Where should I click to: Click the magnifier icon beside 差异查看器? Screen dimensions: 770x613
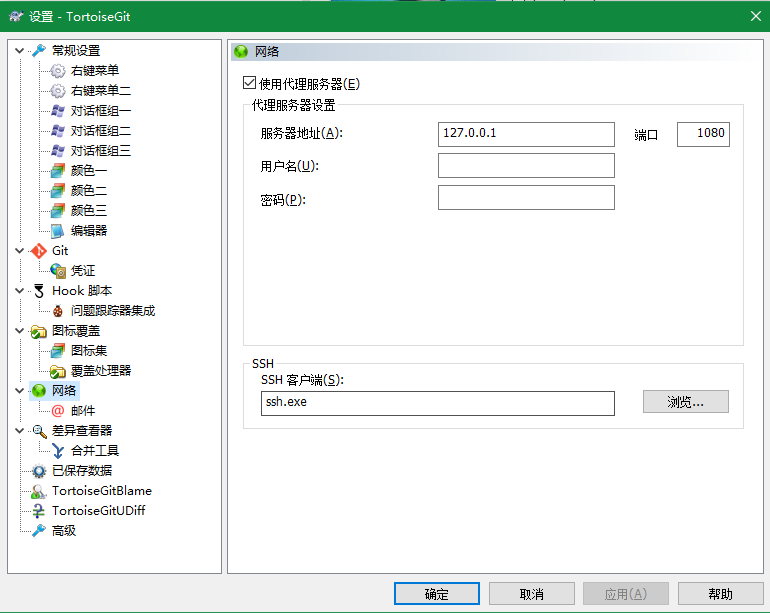point(39,431)
